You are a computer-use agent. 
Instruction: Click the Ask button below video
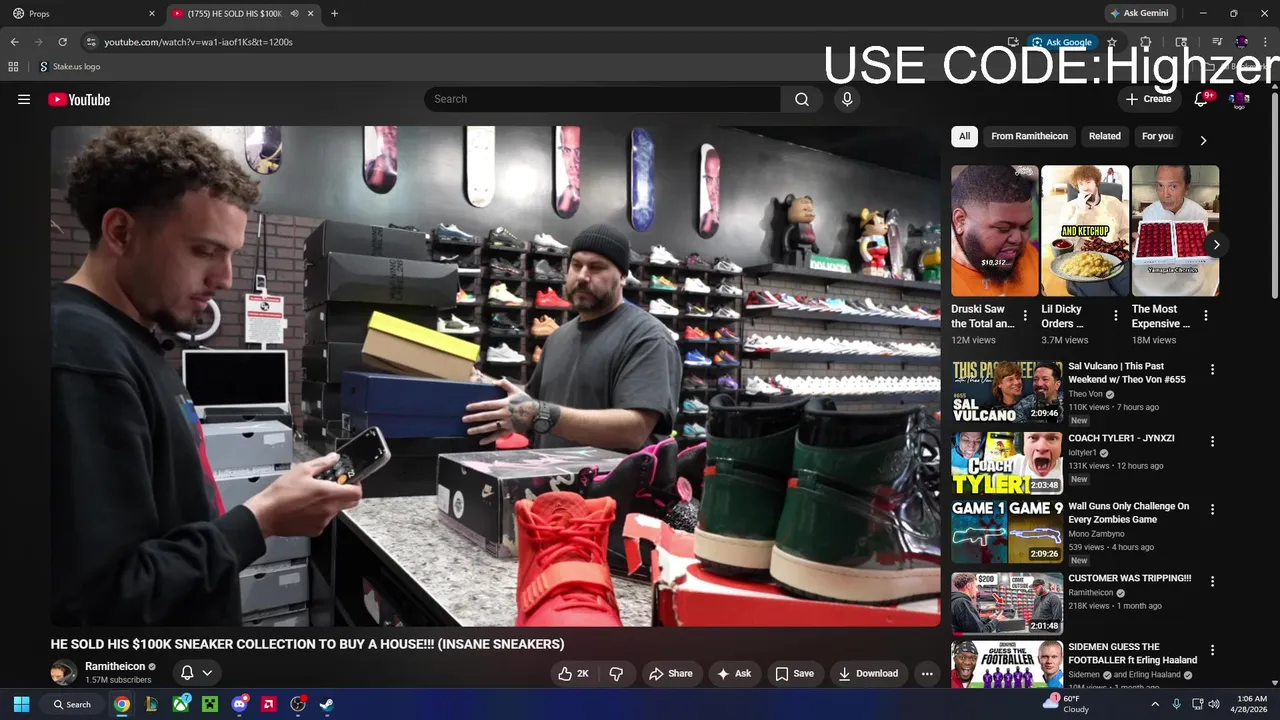(x=734, y=674)
